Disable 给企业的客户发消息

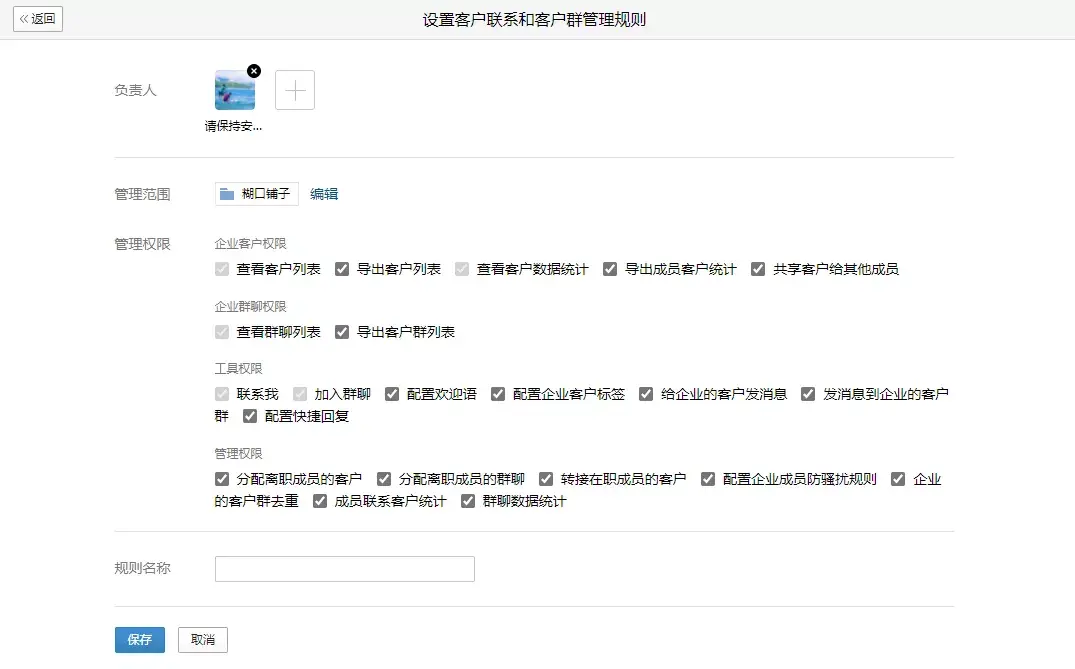(x=645, y=394)
